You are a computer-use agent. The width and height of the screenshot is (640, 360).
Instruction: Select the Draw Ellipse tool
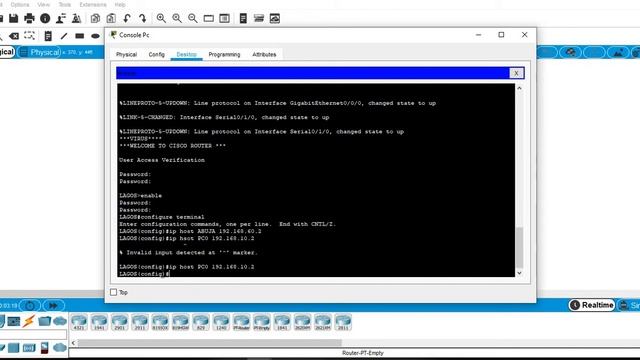point(95,36)
